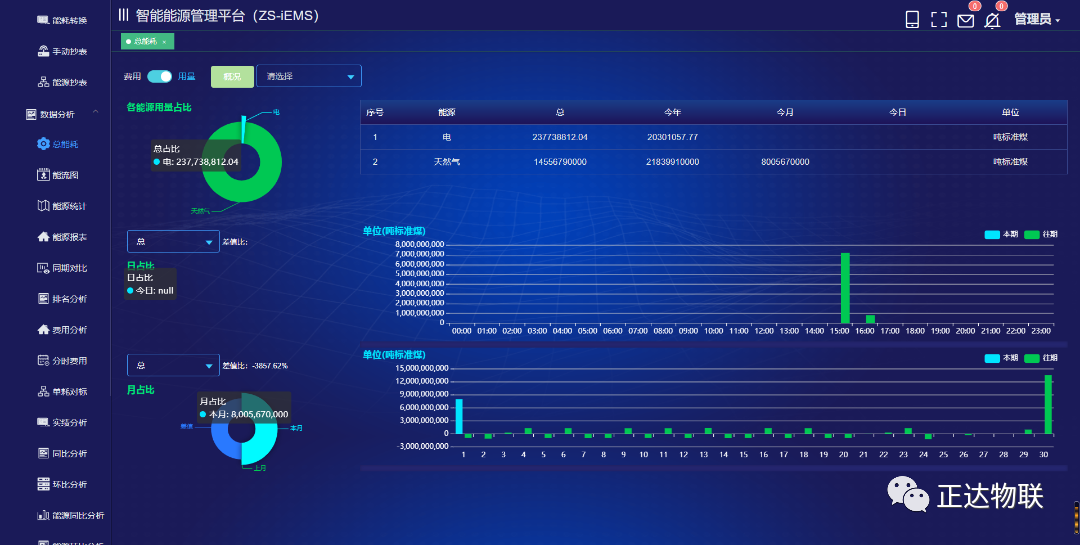The image size is (1080, 545).
Task: Click the 能源报表 home icon
Action: [x=43, y=236]
